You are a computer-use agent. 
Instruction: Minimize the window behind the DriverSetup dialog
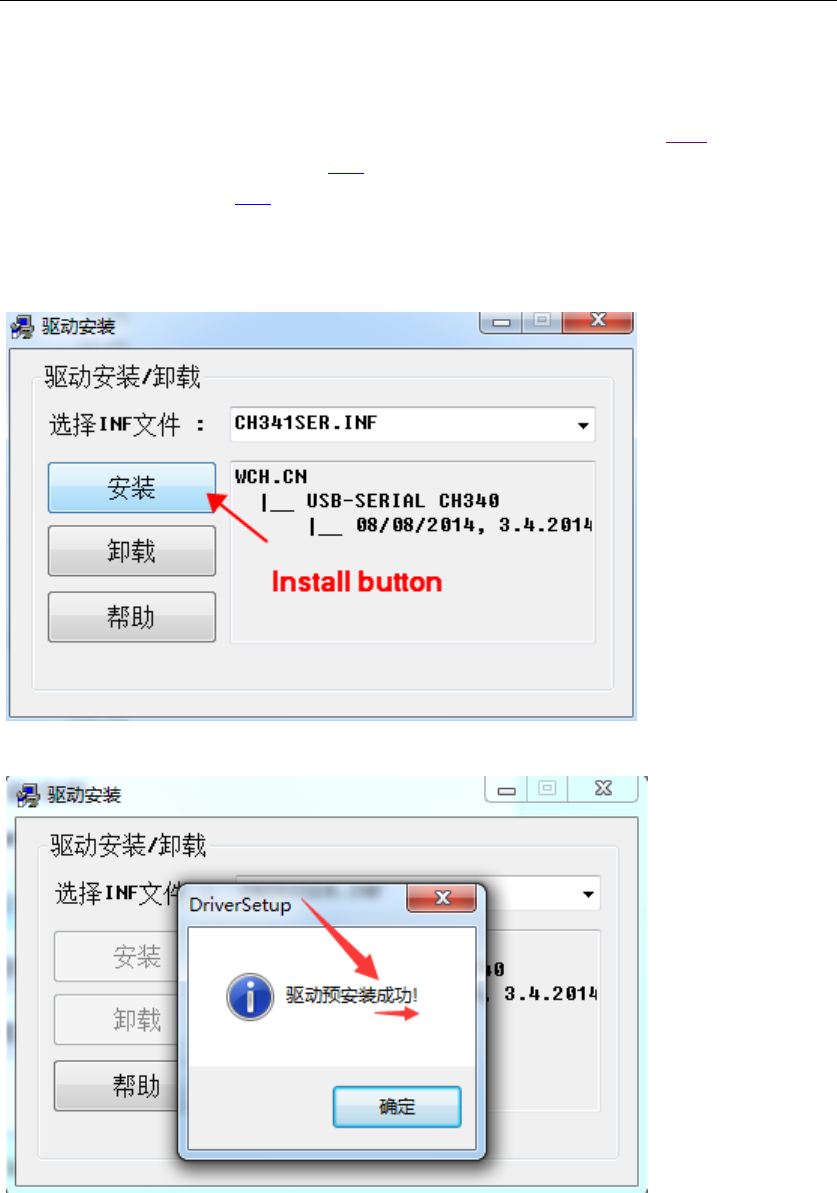click(506, 791)
